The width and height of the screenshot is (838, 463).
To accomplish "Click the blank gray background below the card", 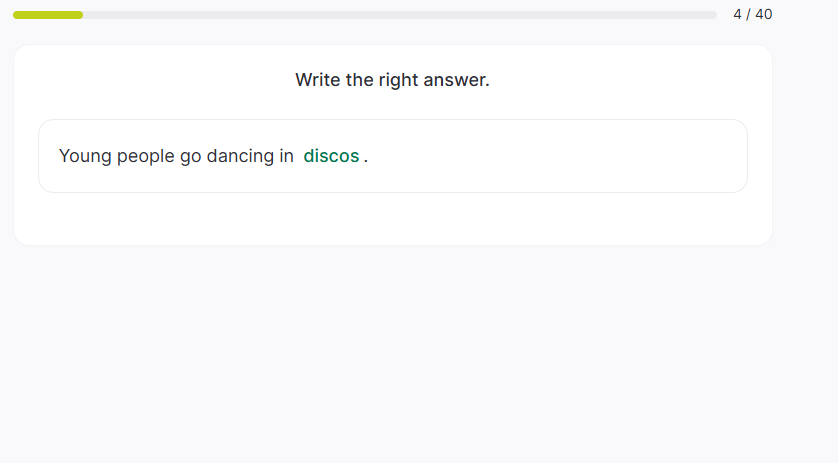I will 400,350.
